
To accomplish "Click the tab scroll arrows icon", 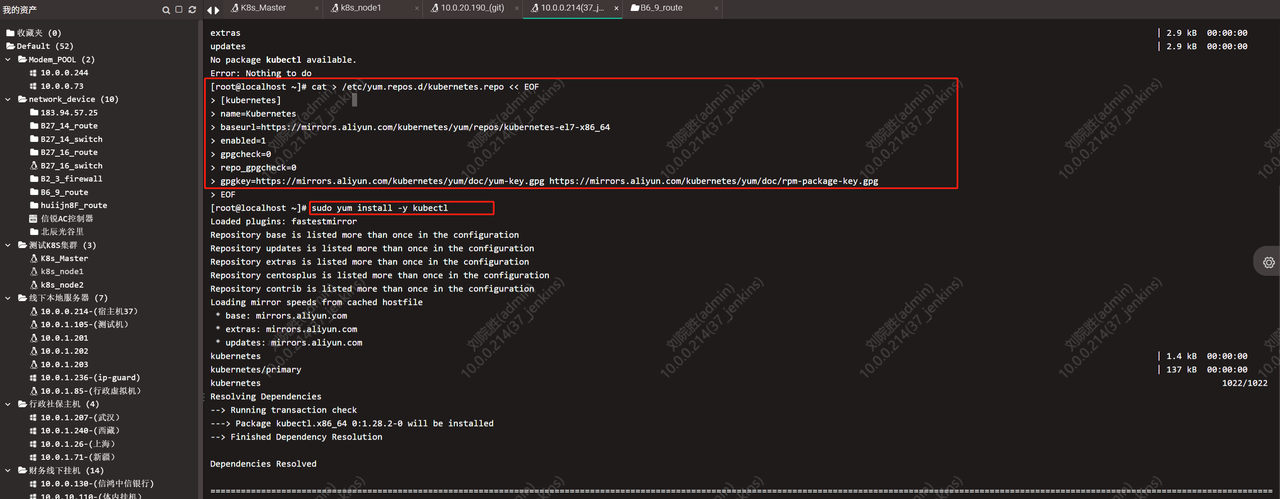I will point(213,10).
